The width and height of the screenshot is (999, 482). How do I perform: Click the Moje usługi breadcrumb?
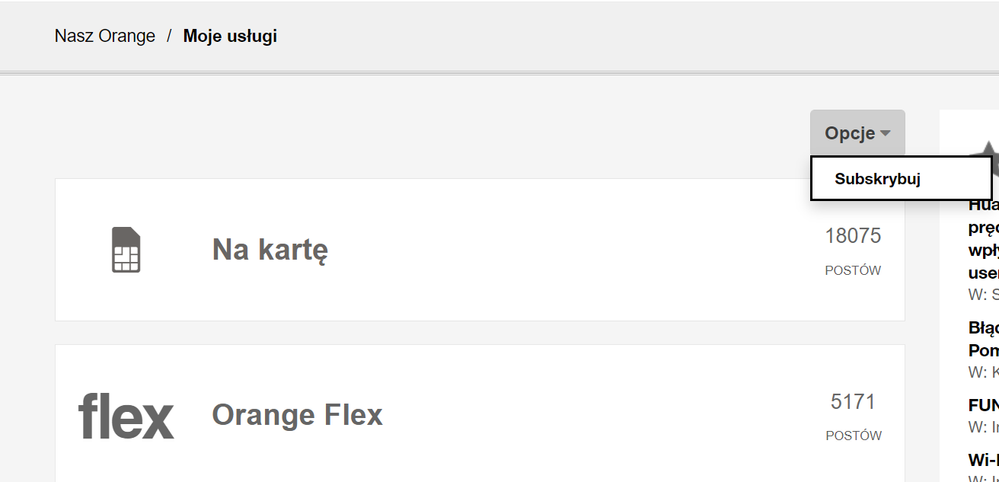(x=230, y=36)
